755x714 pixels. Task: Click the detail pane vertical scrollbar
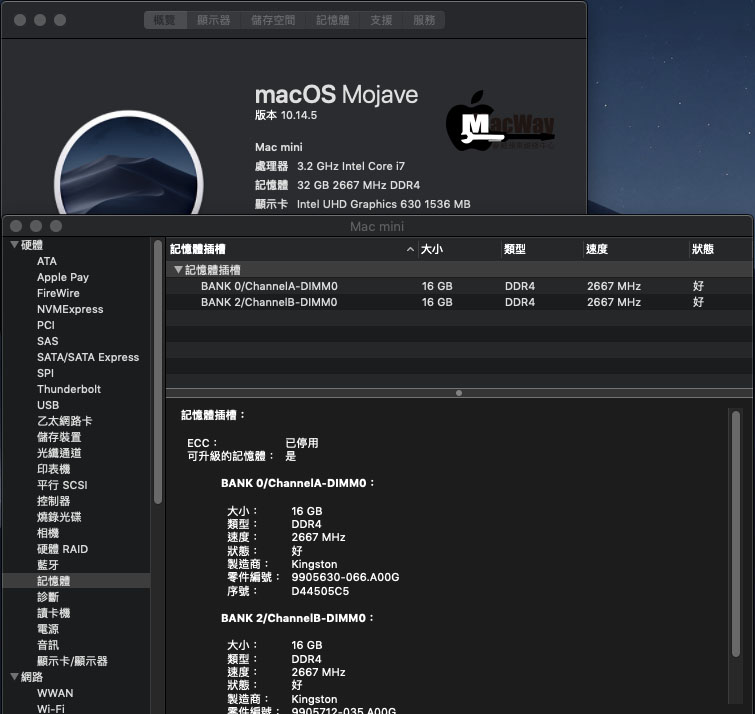click(735, 533)
